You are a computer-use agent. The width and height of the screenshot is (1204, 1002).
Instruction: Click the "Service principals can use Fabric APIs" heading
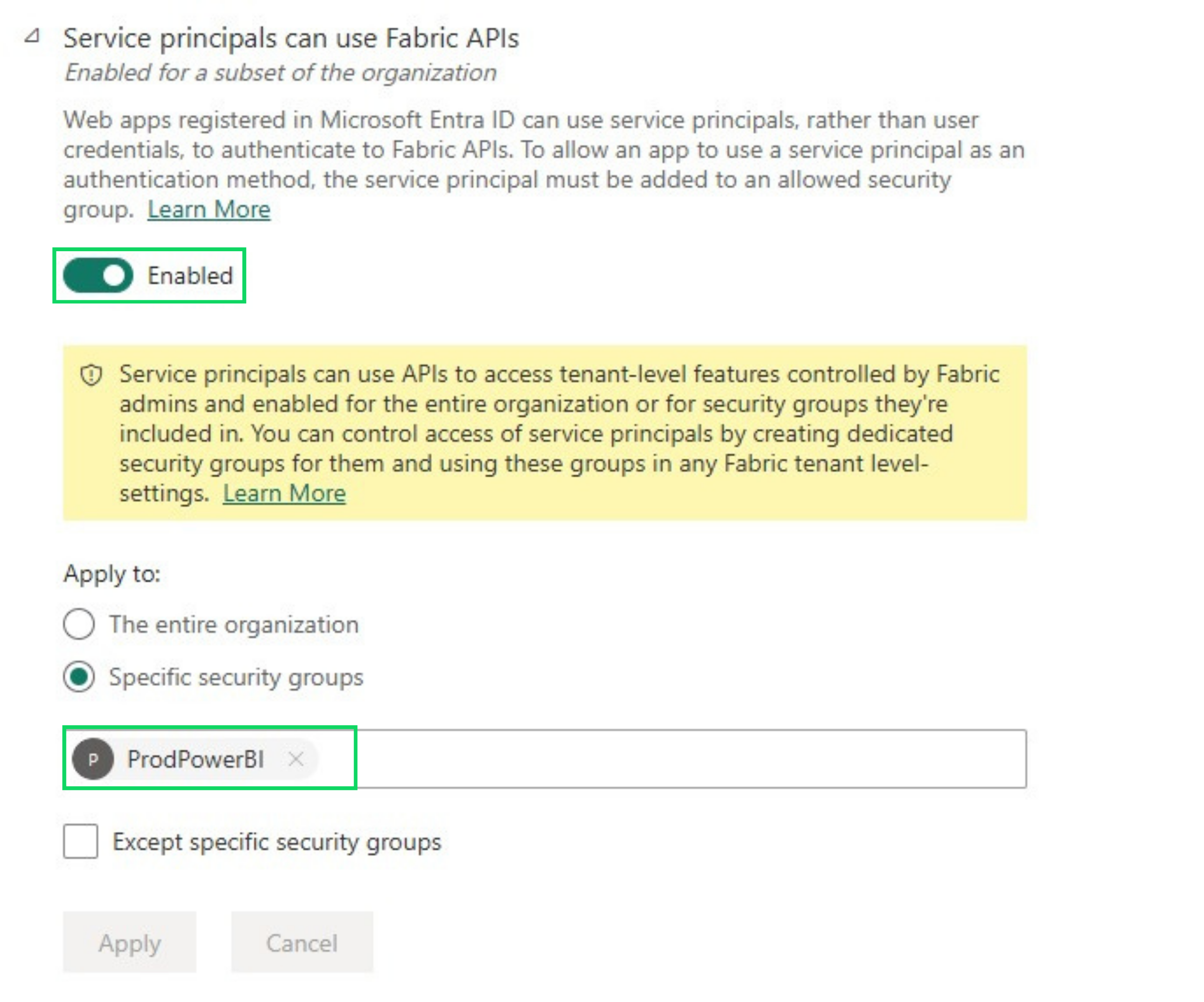tap(291, 38)
